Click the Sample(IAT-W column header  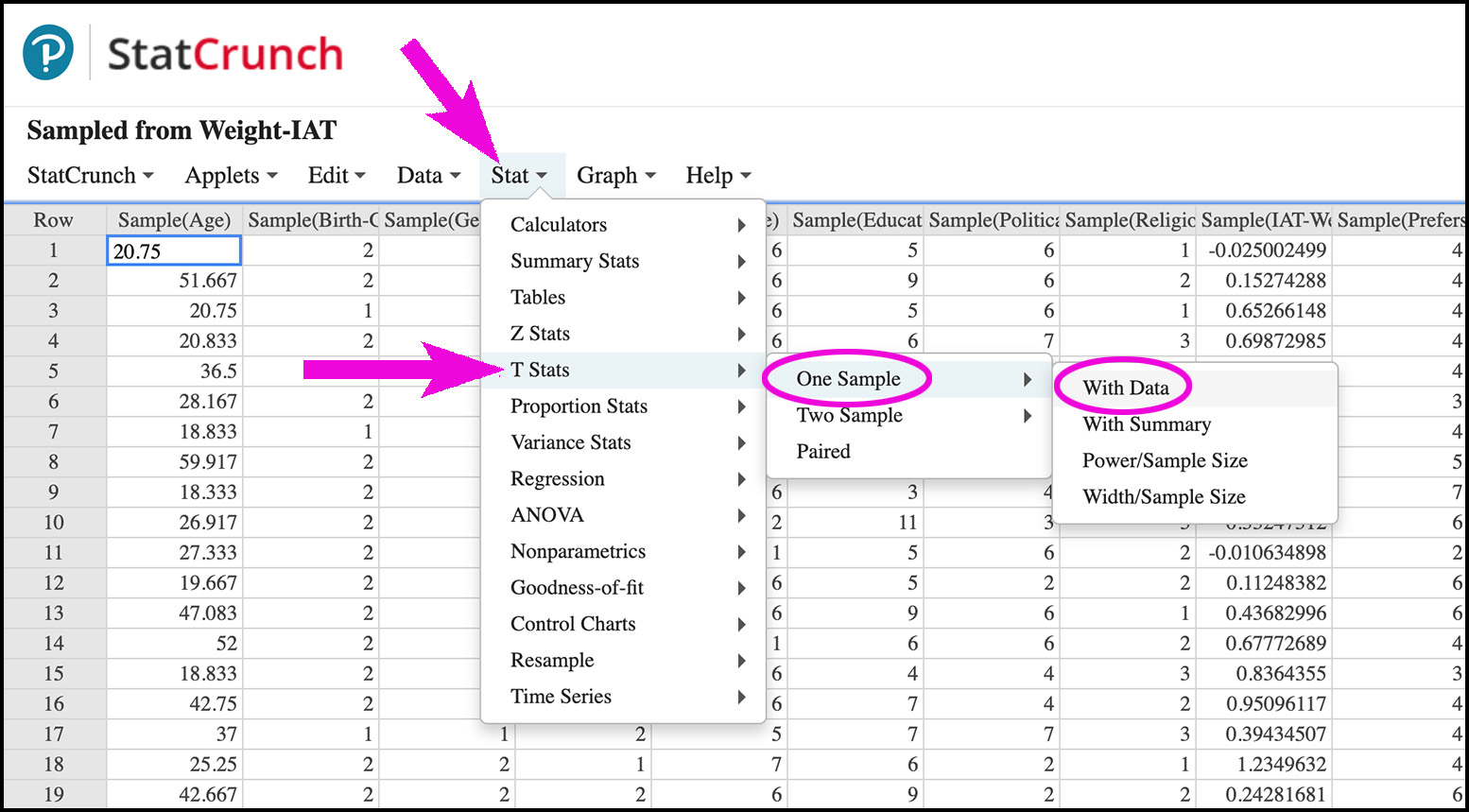[1264, 220]
